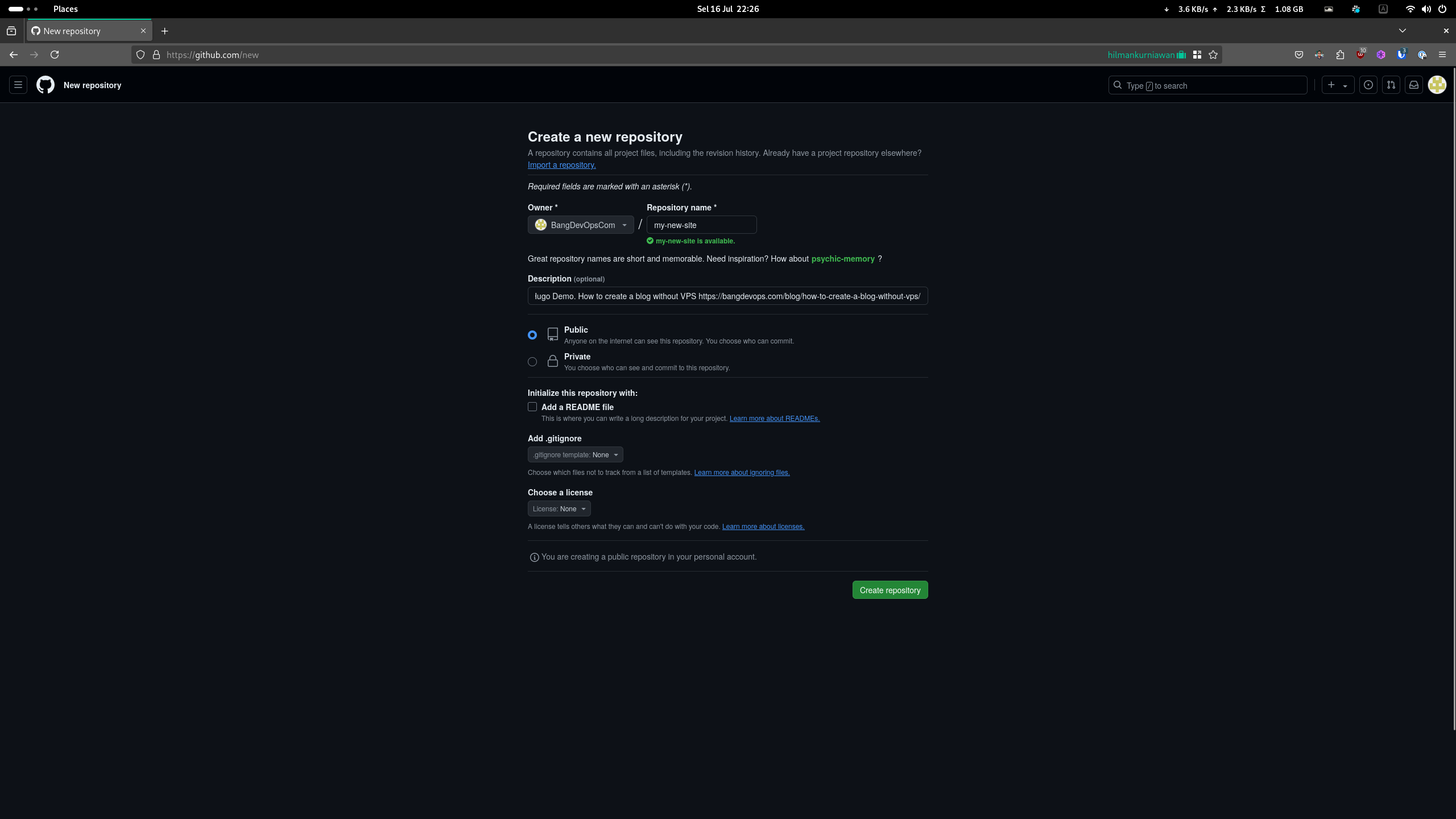Click the Create repository button
This screenshot has height=819, width=1456.
[x=890, y=590]
